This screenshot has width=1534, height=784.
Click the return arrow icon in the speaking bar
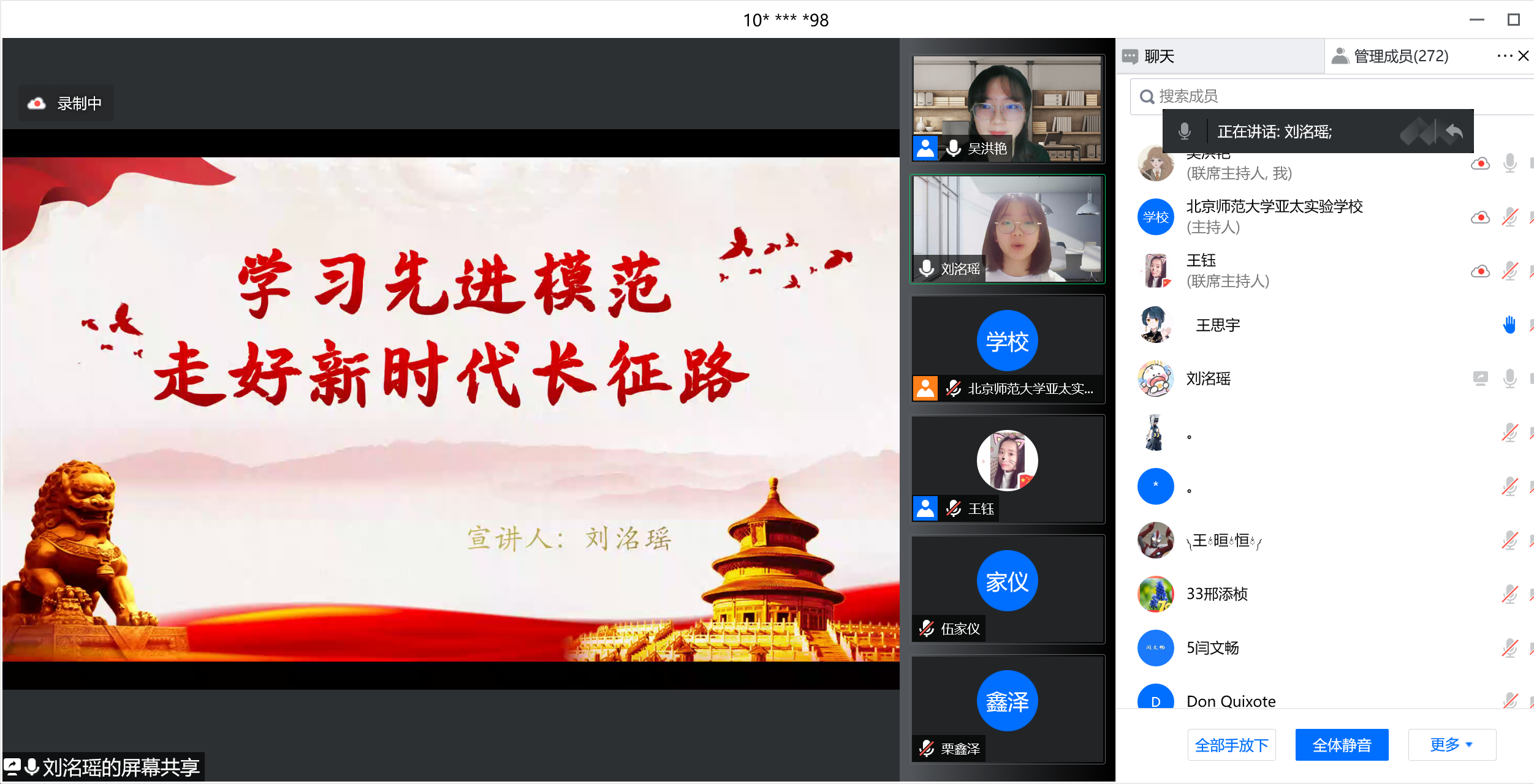click(x=1454, y=131)
